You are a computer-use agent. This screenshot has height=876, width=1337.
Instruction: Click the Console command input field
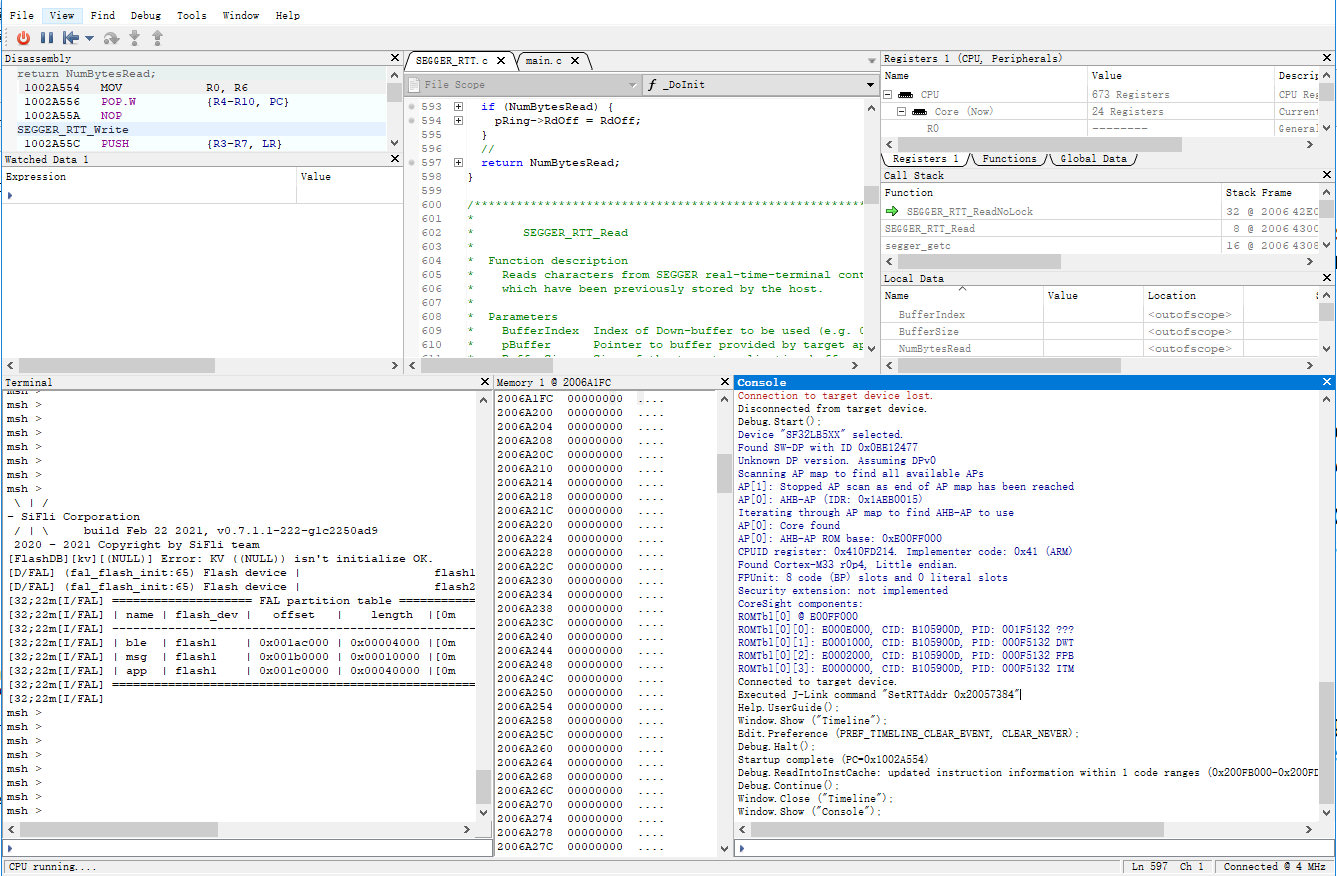pyautogui.click(x=1030, y=848)
